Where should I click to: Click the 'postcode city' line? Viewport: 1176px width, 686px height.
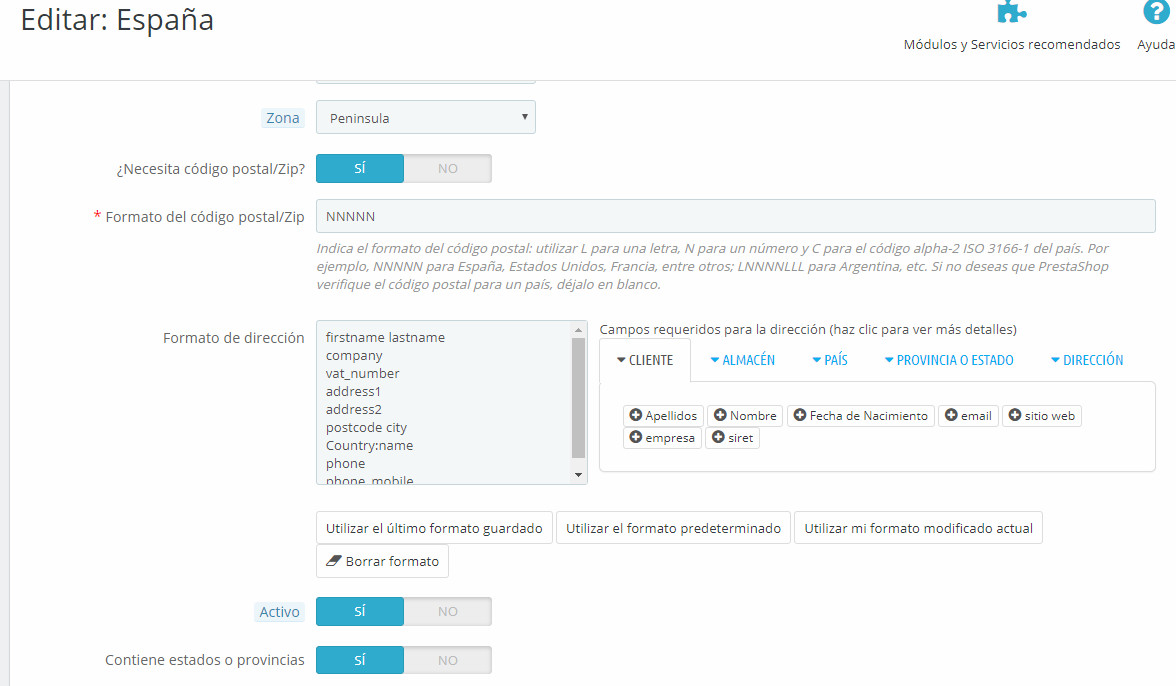point(366,427)
